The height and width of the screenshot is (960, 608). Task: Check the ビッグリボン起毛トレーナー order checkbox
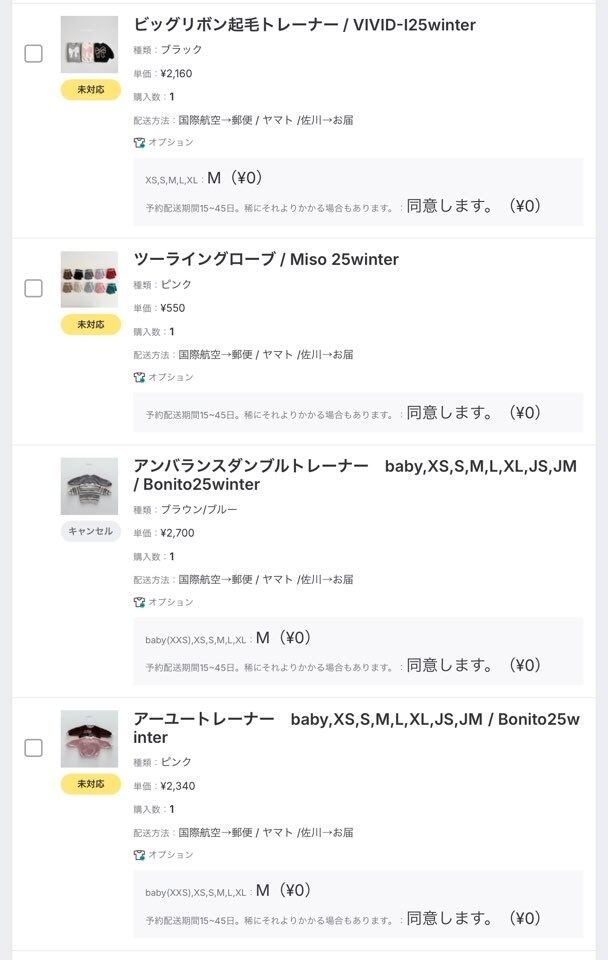[33, 54]
